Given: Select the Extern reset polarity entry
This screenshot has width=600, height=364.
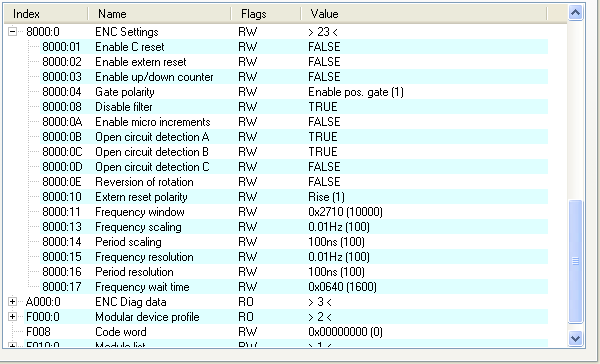Looking at the screenshot, I should point(293,197).
